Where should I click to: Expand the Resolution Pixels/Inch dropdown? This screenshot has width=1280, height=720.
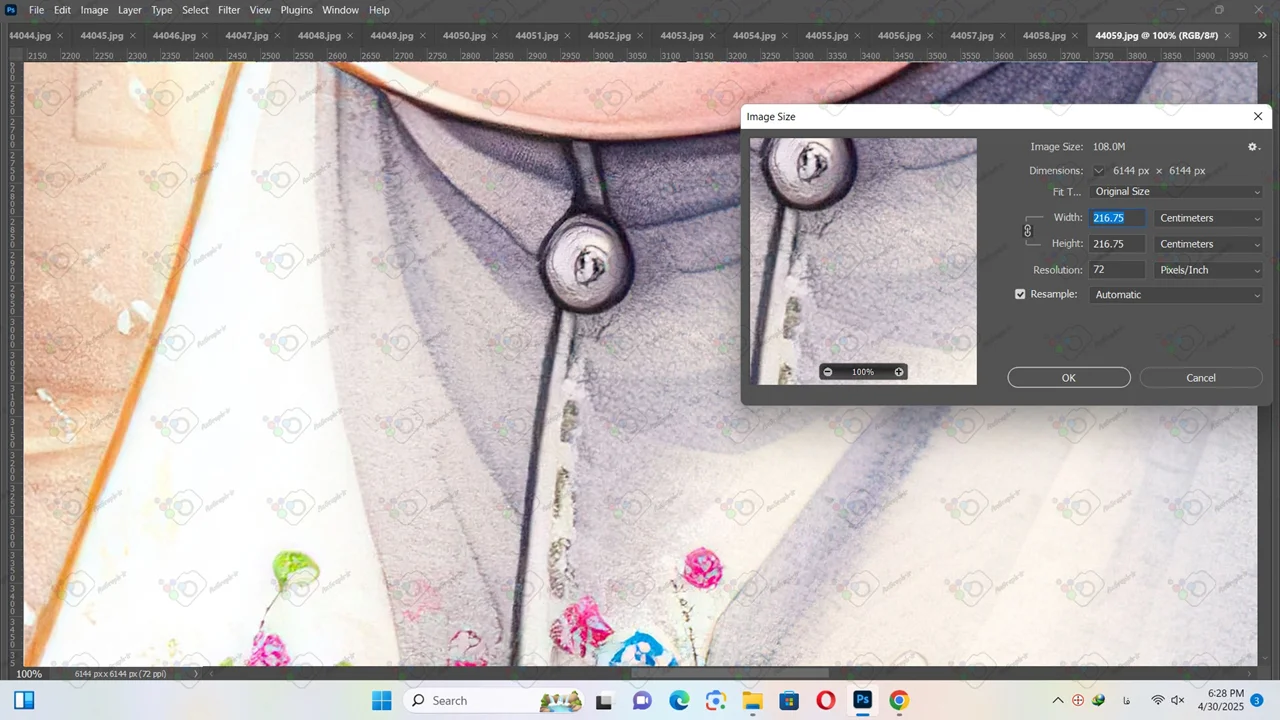(x=1208, y=270)
